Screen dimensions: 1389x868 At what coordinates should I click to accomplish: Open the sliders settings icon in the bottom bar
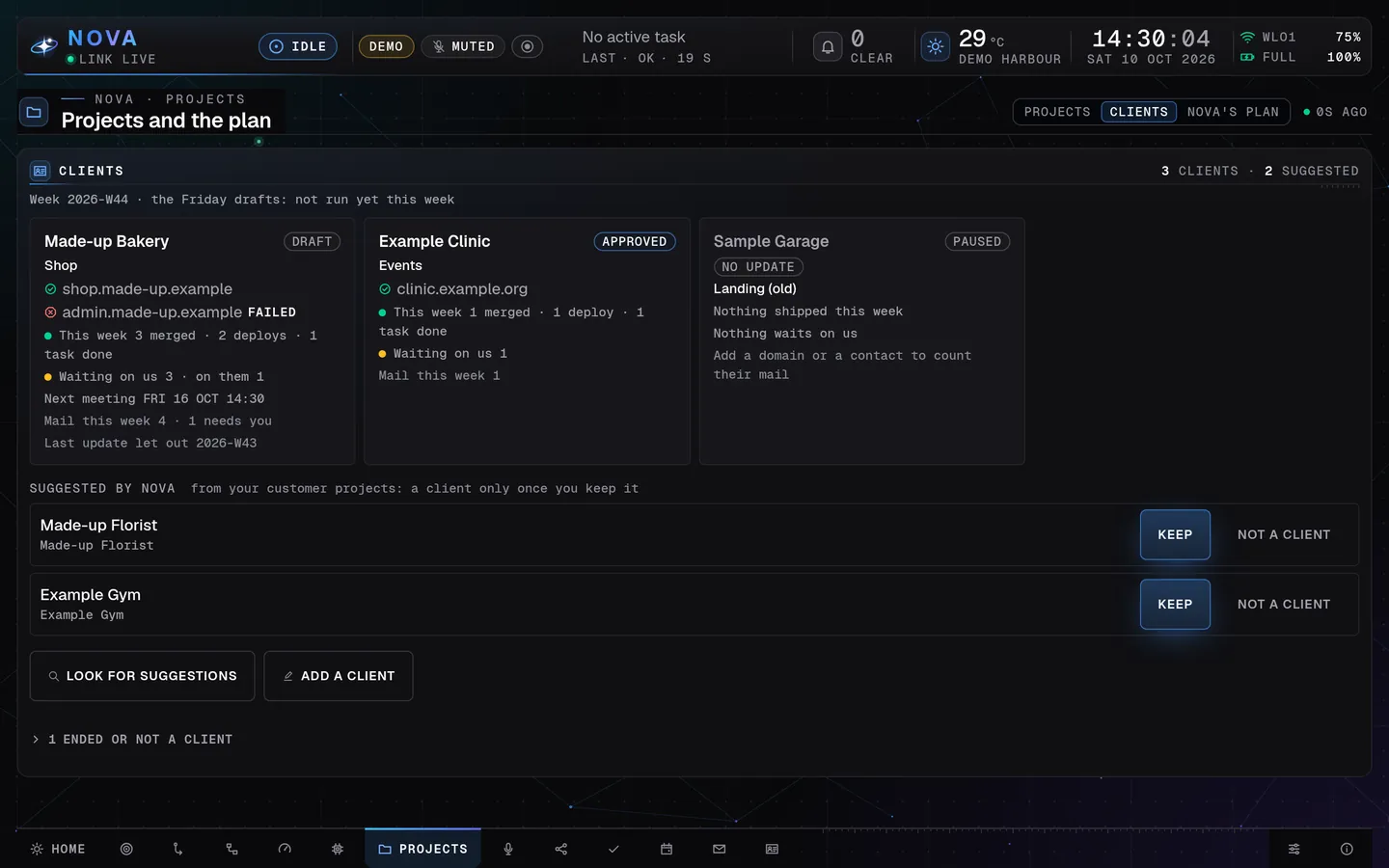[1294, 849]
